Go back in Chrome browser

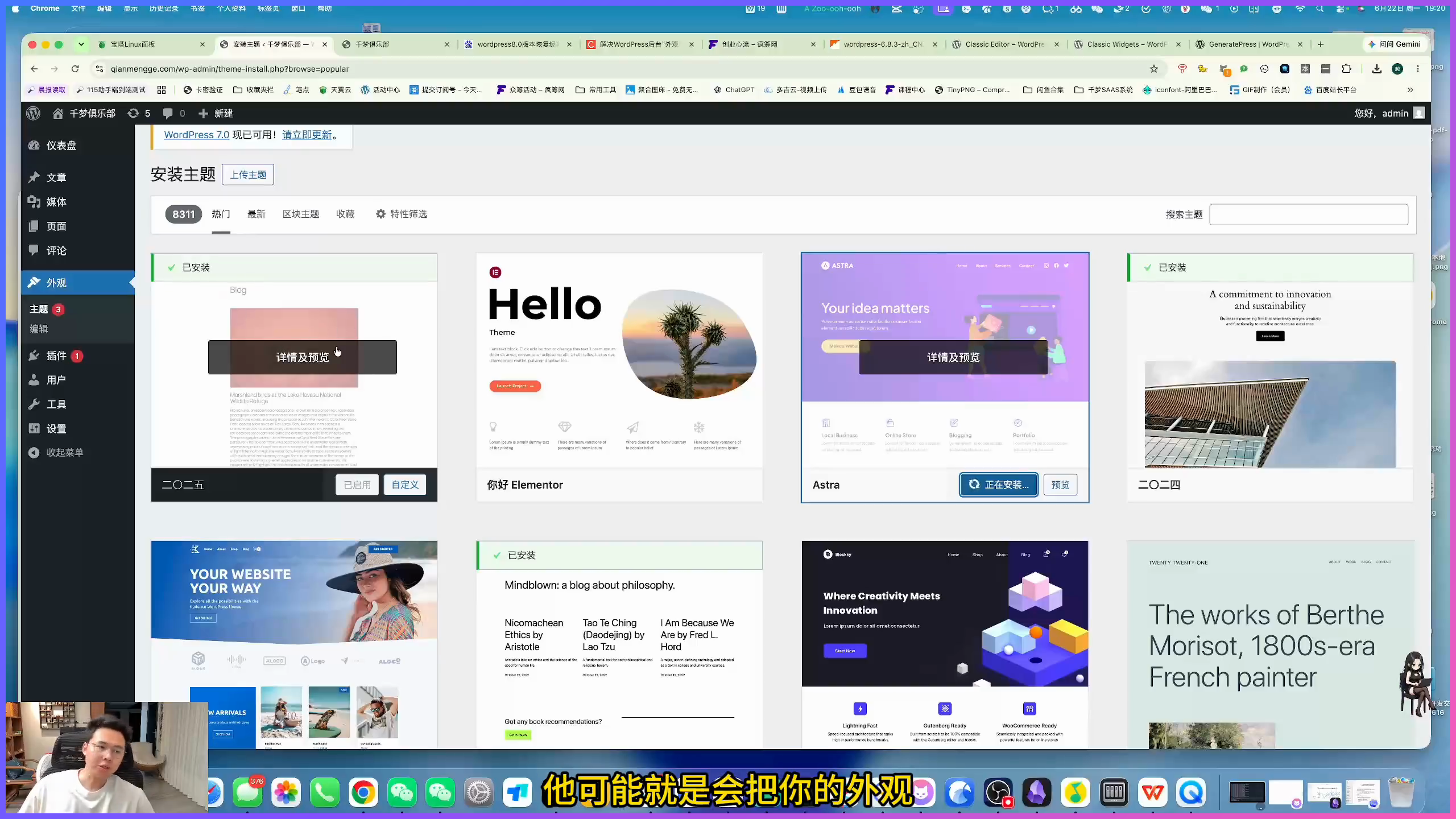pyautogui.click(x=35, y=69)
